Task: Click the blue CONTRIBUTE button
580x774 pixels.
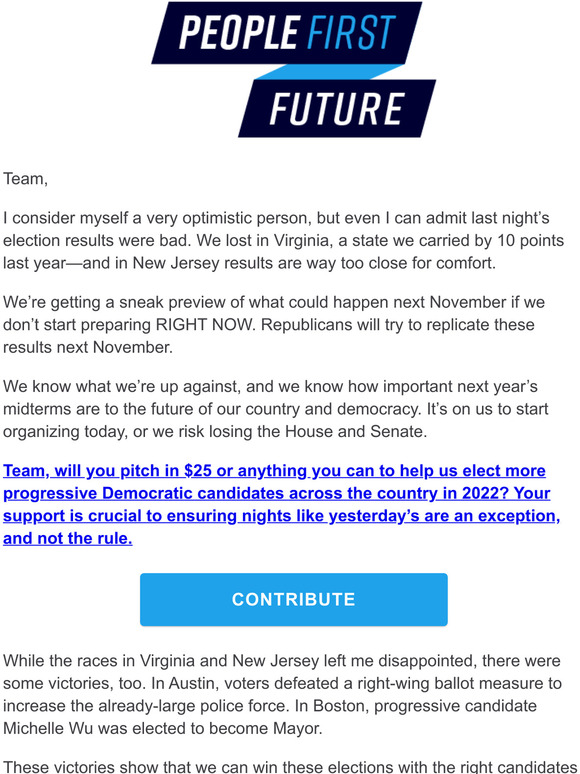Action: click(x=294, y=599)
